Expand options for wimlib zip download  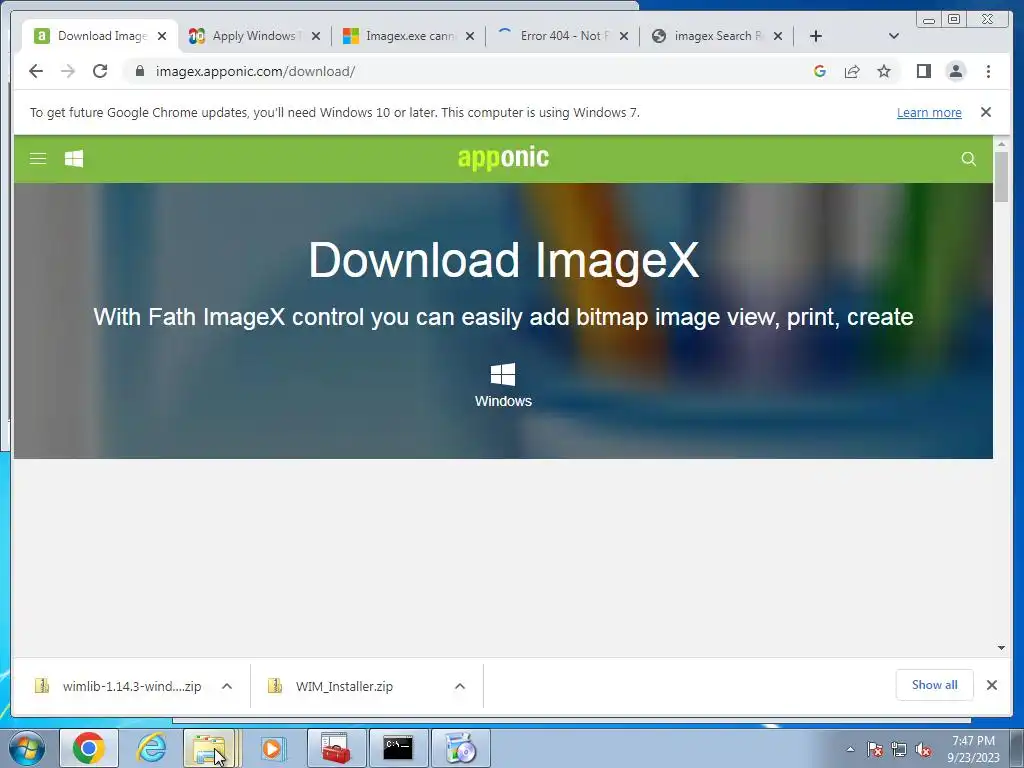227,686
